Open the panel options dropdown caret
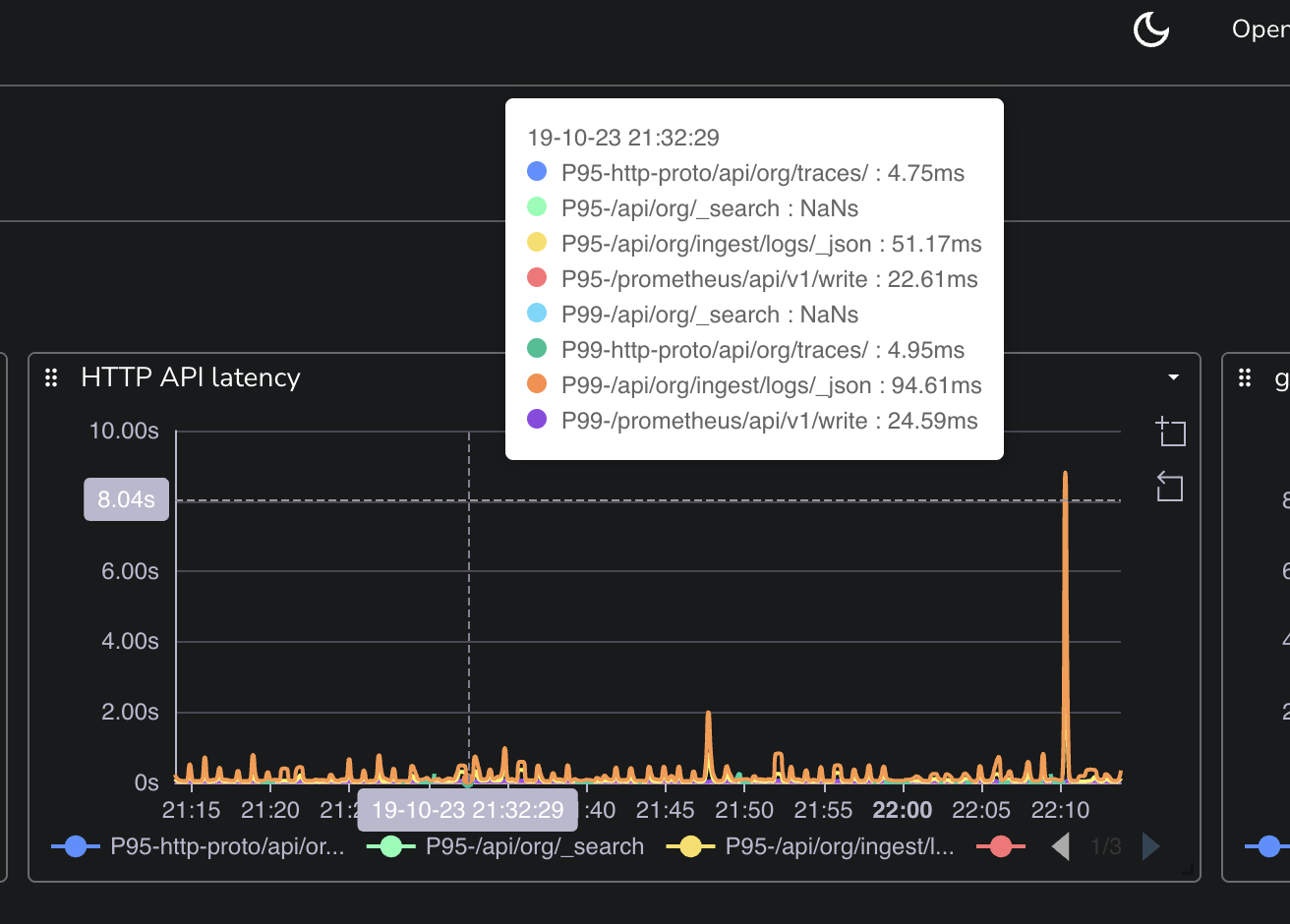Viewport: 1290px width, 924px height. tap(1172, 376)
